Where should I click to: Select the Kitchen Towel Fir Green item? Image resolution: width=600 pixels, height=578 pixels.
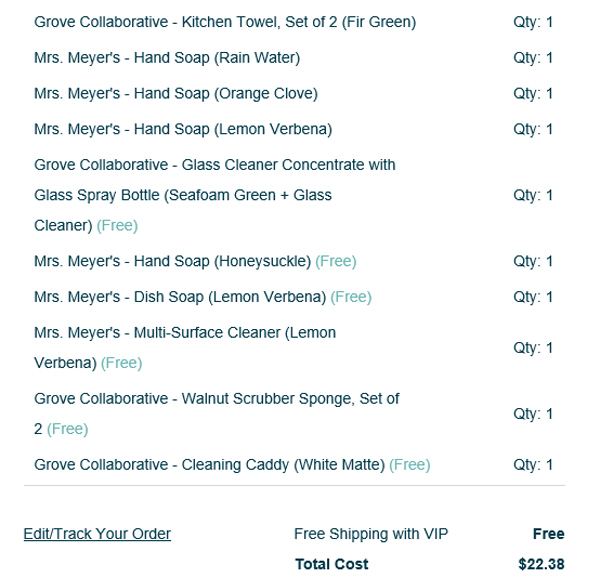225,22
